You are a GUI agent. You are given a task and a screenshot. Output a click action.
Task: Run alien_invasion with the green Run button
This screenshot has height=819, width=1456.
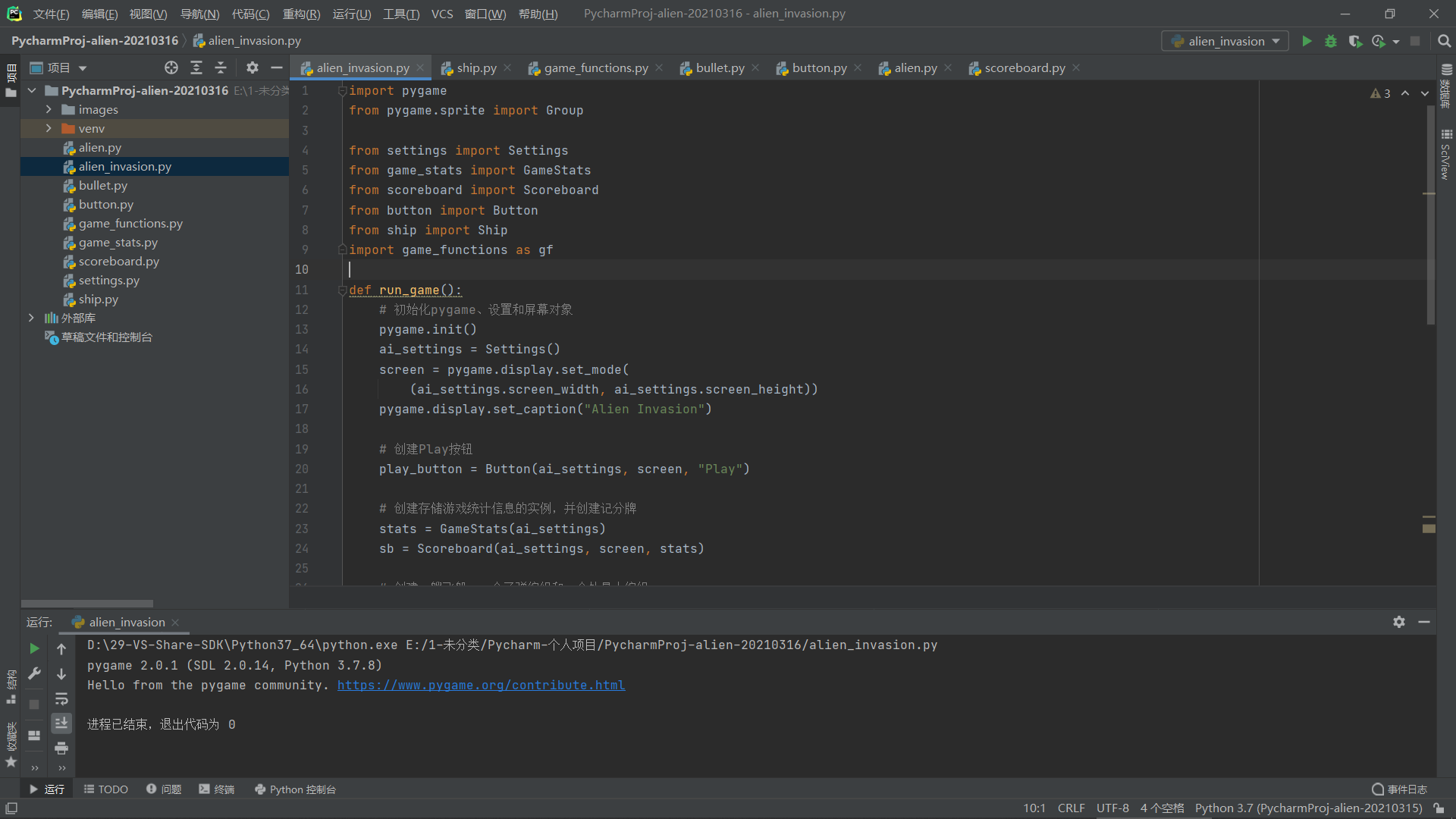[x=1307, y=41]
